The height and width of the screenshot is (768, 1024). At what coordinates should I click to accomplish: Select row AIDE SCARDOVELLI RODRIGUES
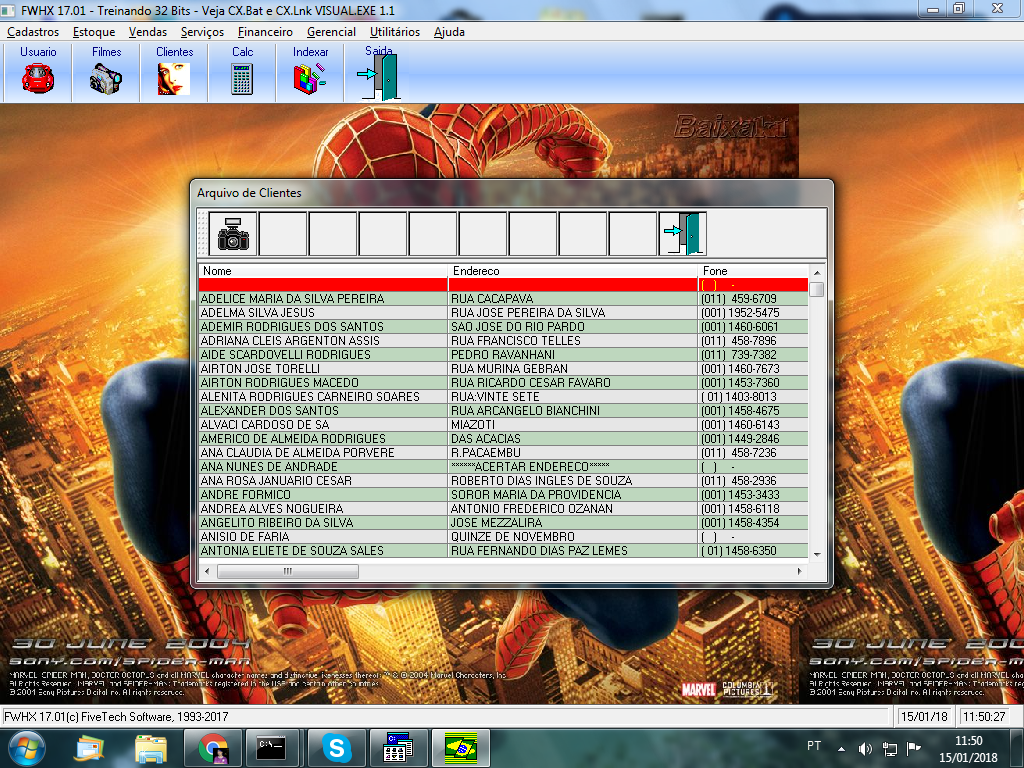[503, 355]
